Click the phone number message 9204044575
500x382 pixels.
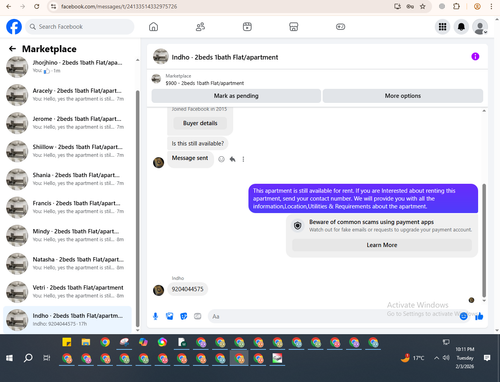[x=187, y=289]
